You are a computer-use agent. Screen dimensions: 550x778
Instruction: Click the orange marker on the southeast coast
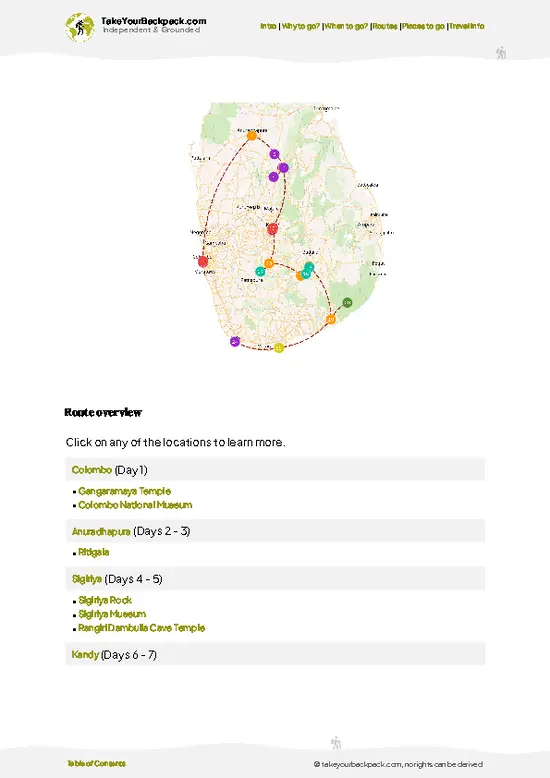click(x=331, y=319)
